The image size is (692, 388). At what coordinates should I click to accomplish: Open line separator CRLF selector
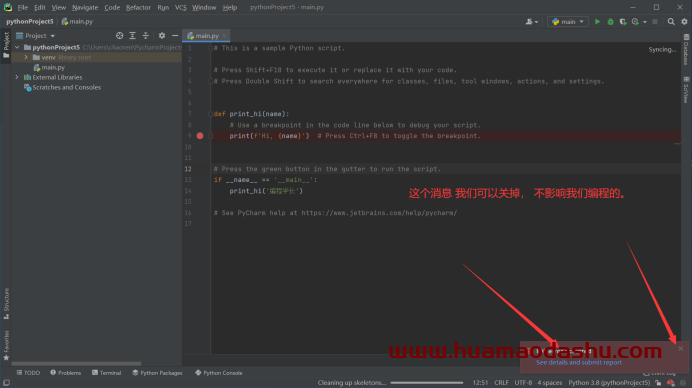(x=501, y=383)
